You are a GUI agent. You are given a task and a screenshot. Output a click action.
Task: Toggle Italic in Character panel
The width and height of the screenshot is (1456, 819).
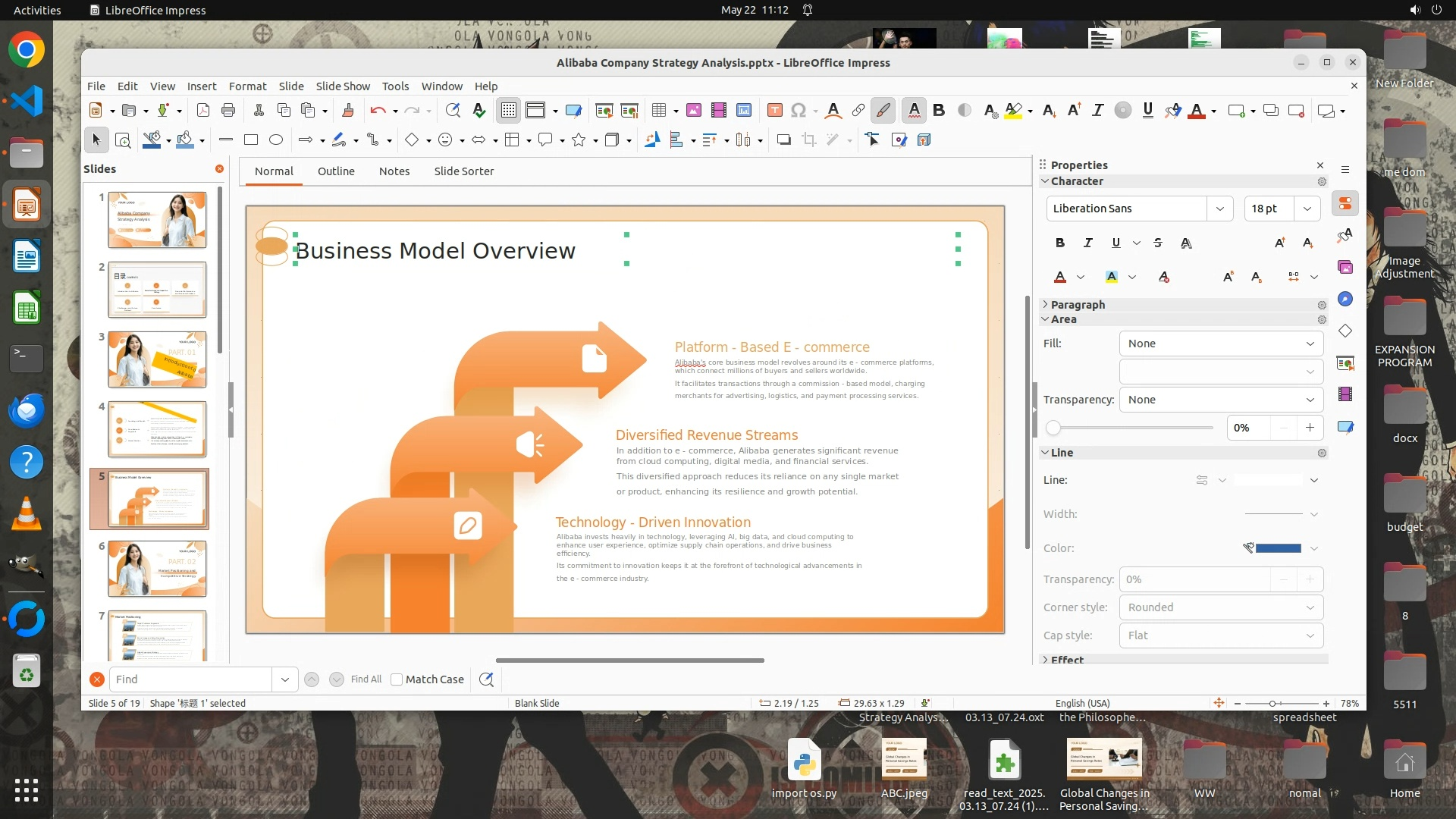tap(1088, 243)
